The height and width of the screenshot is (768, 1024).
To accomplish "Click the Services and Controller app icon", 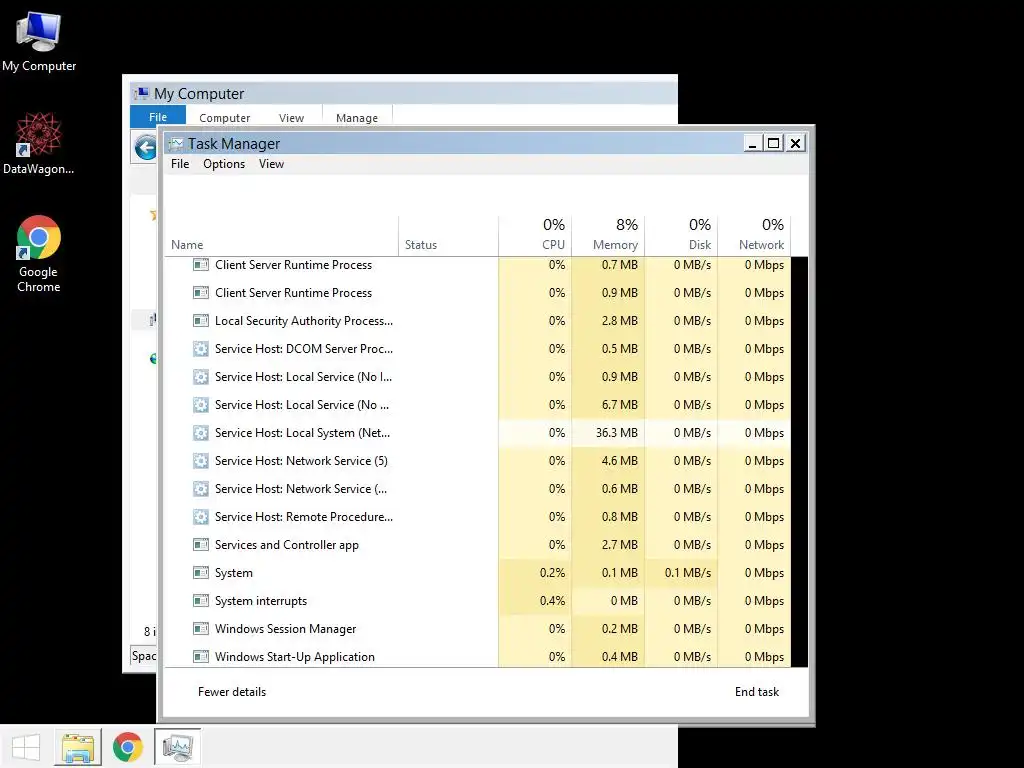I will click(200, 545).
